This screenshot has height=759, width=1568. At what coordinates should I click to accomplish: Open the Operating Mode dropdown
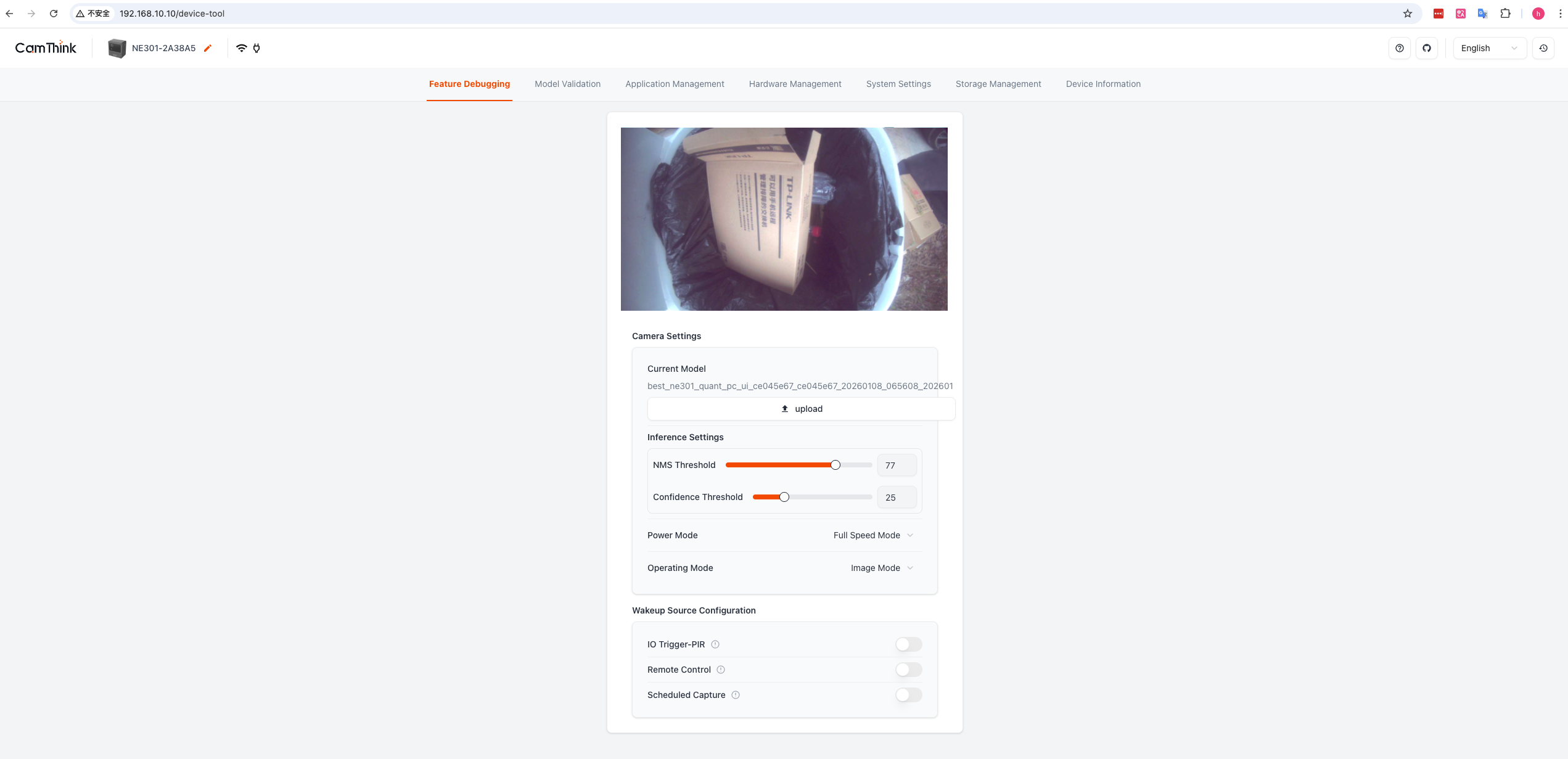pyautogui.click(x=881, y=568)
